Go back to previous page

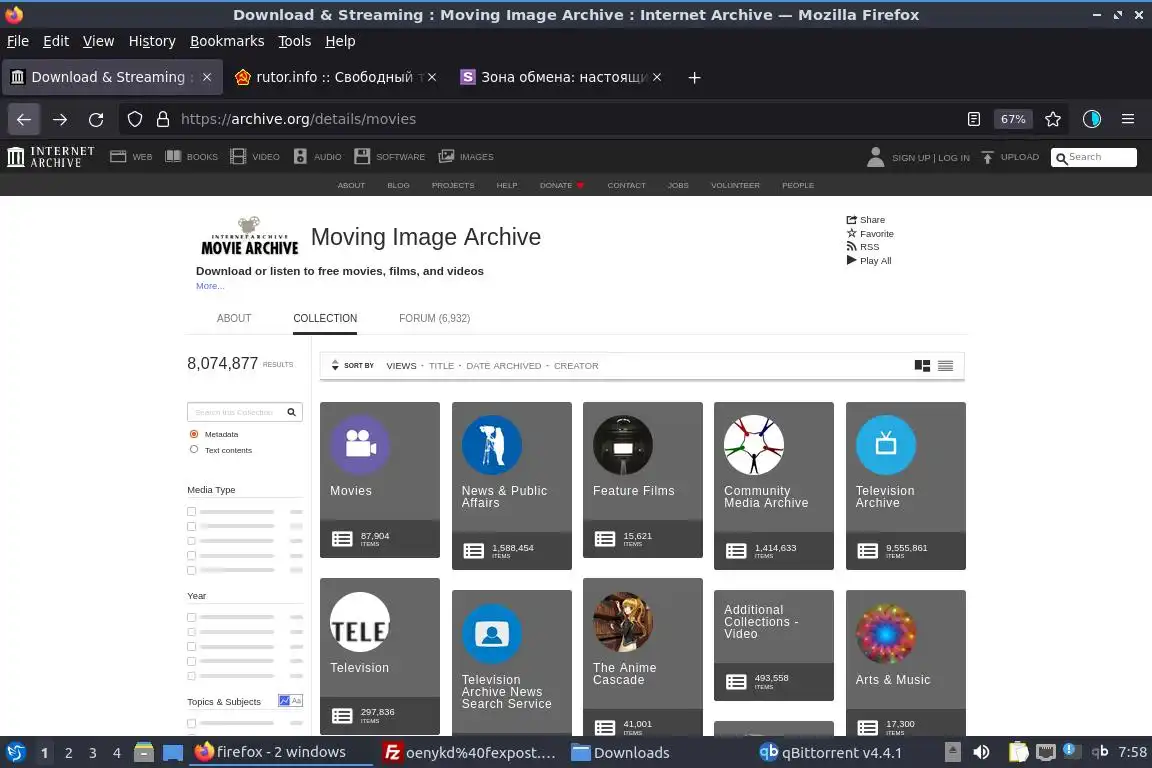coord(24,119)
